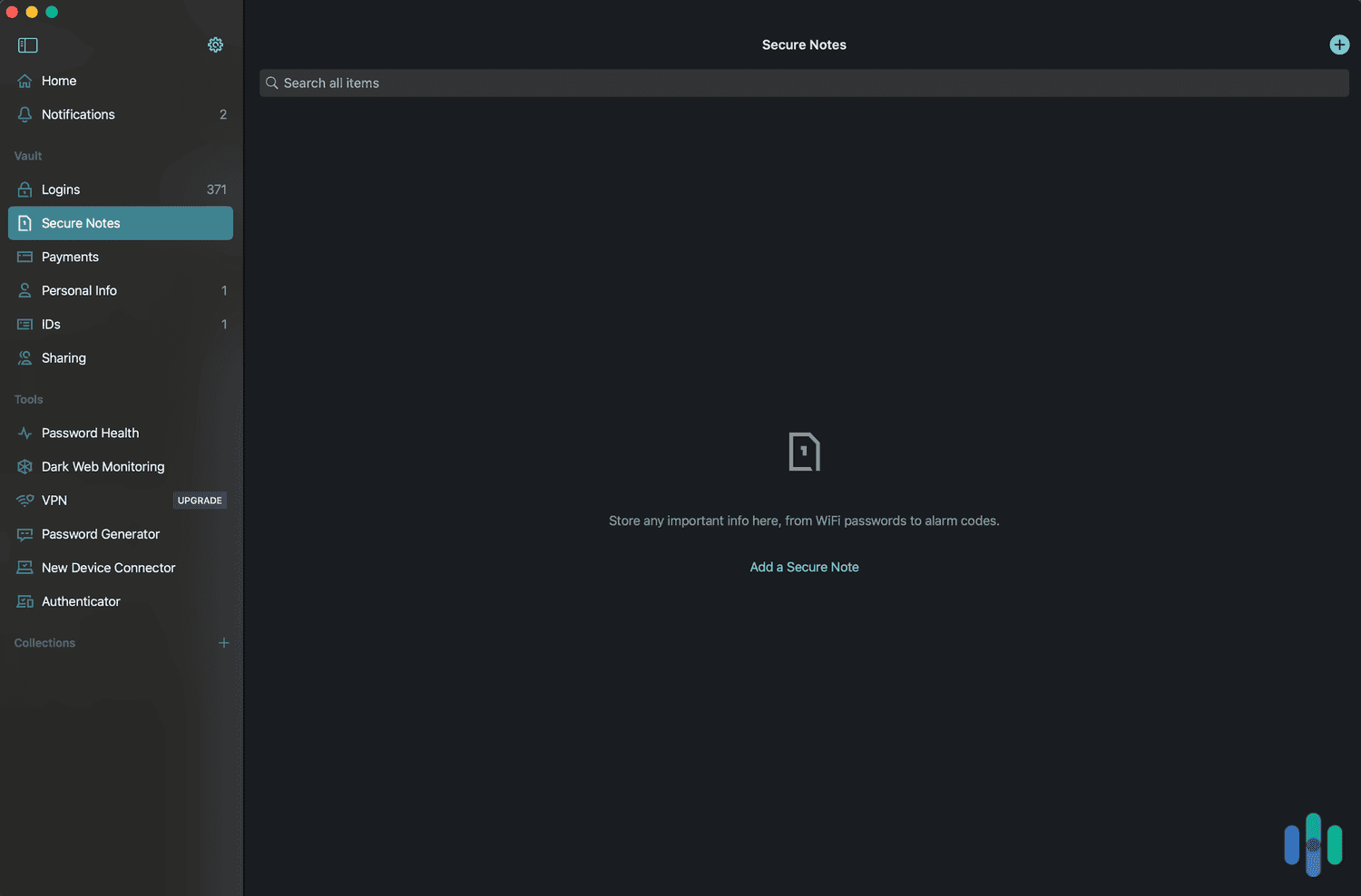Viewport: 1361px width, 896px height.
Task: Click the Password Health activity icon
Action: [24, 433]
